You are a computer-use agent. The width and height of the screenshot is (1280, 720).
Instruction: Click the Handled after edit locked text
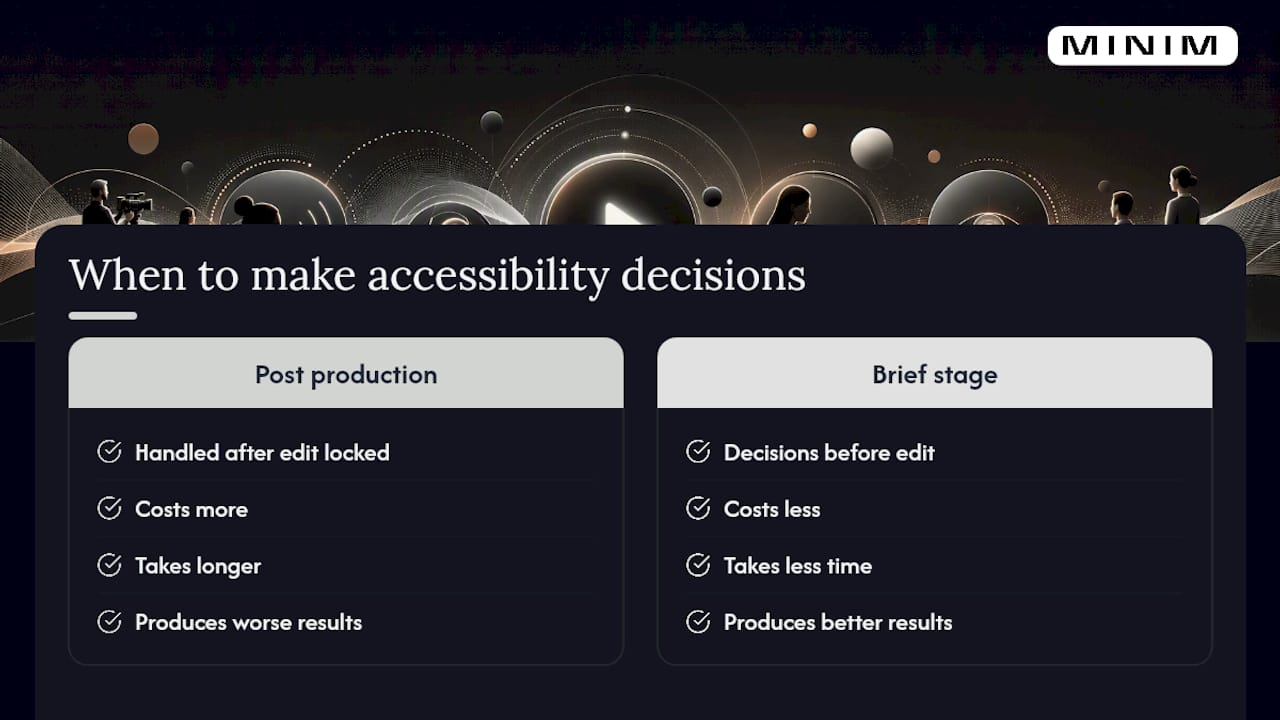point(262,453)
